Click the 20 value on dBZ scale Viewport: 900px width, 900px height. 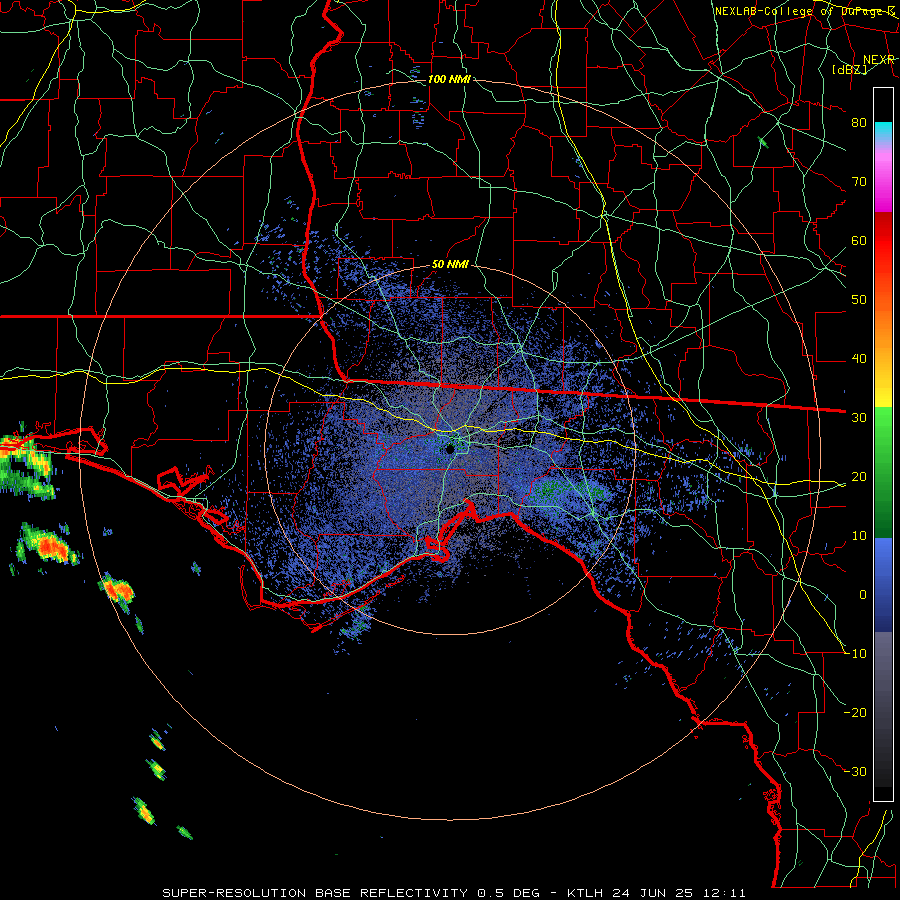point(859,477)
